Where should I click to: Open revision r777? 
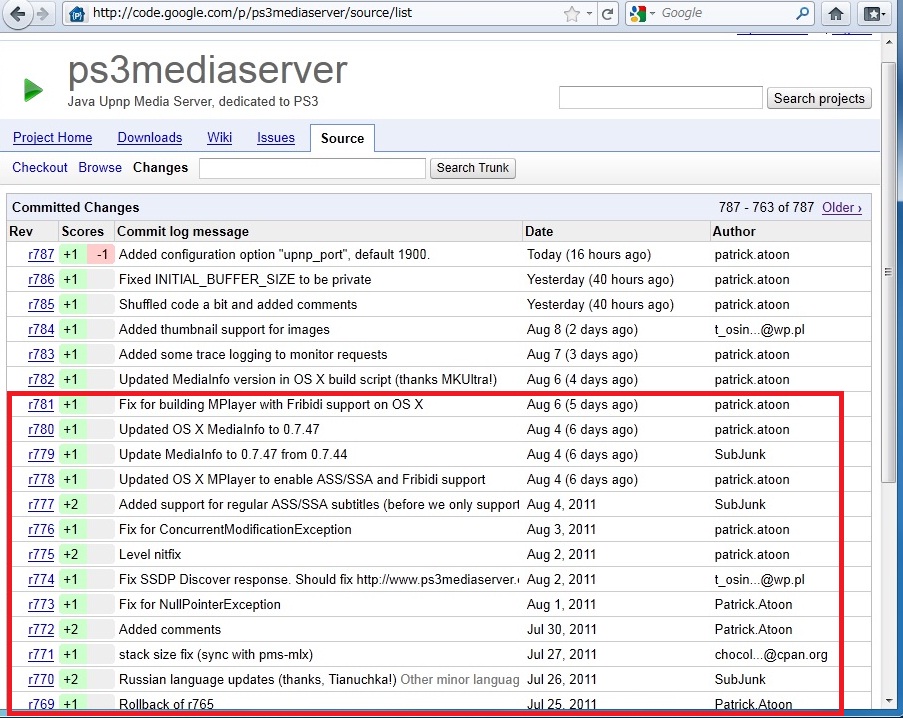41,504
